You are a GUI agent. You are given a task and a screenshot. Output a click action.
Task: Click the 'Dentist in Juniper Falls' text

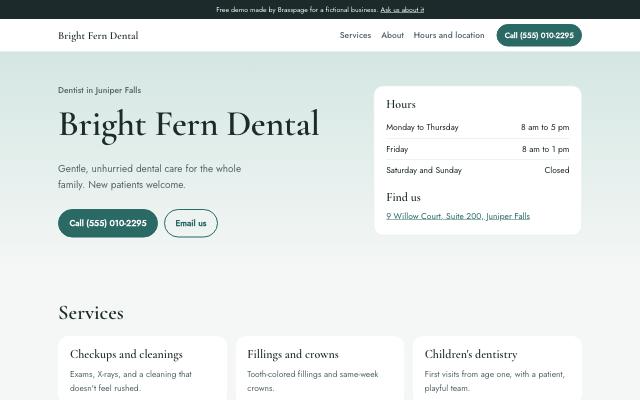click(100, 90)
